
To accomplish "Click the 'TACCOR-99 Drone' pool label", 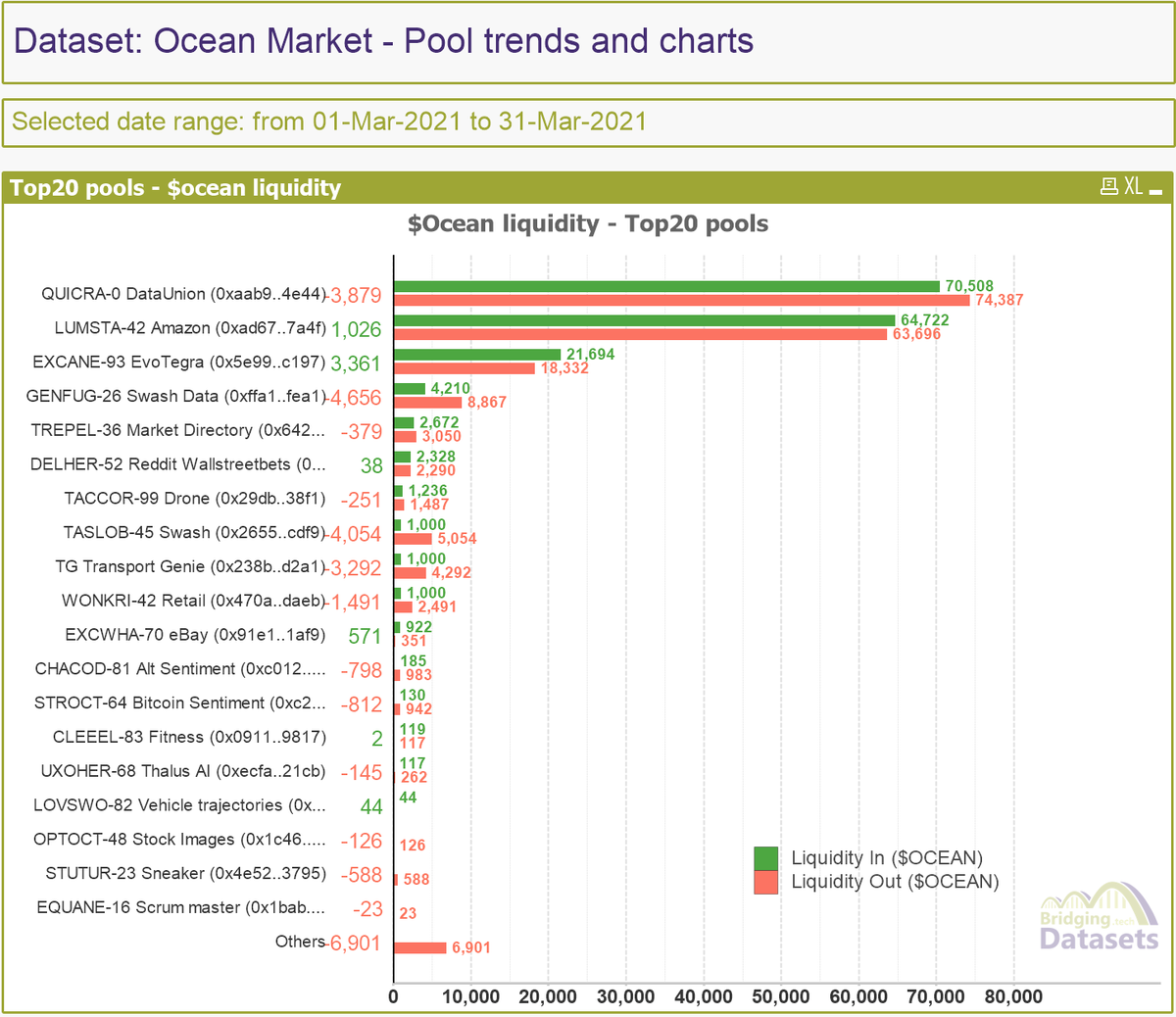I will (x=195, y=499).
